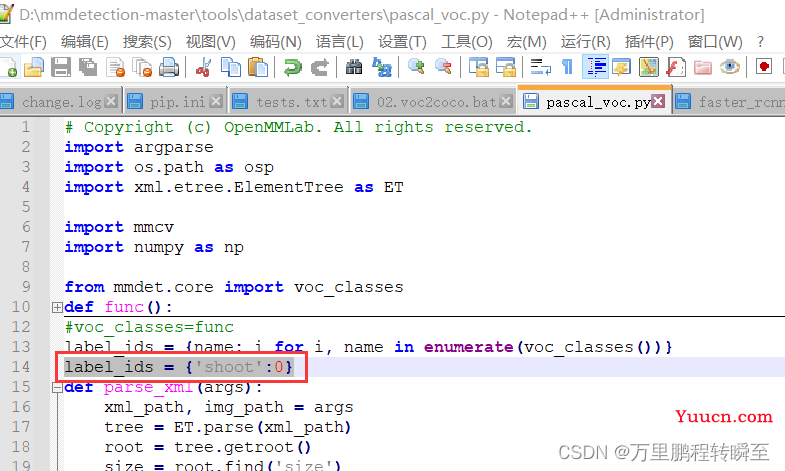785x471 pixels.
Task: Switch to the change.log tab
Action: pyautogui.click(x=62, y=102)
